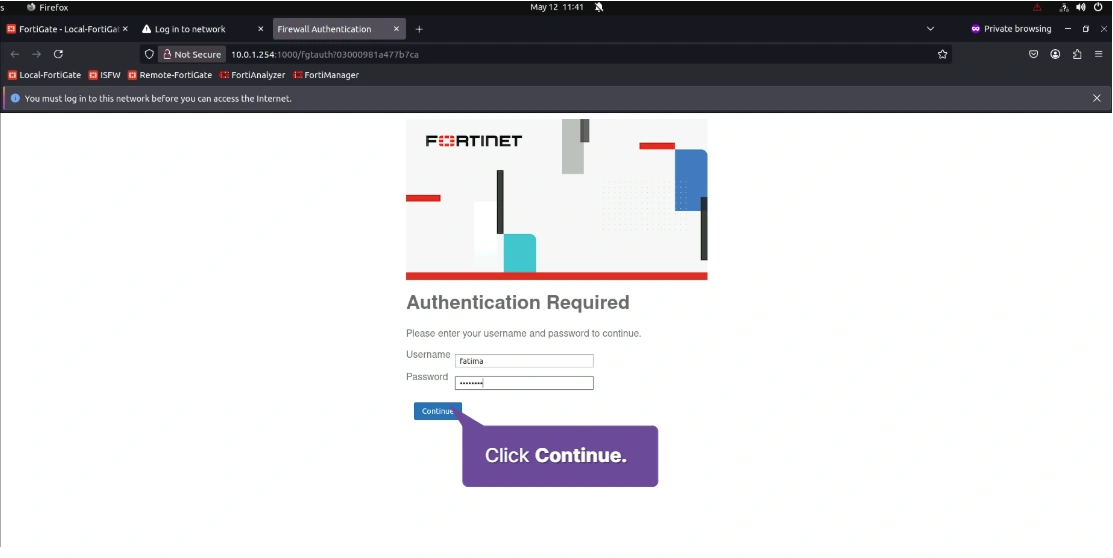Viewport: 1113px width, 558px height.
Task: Click the red warning tray icon
Action: pos(1037,7)
